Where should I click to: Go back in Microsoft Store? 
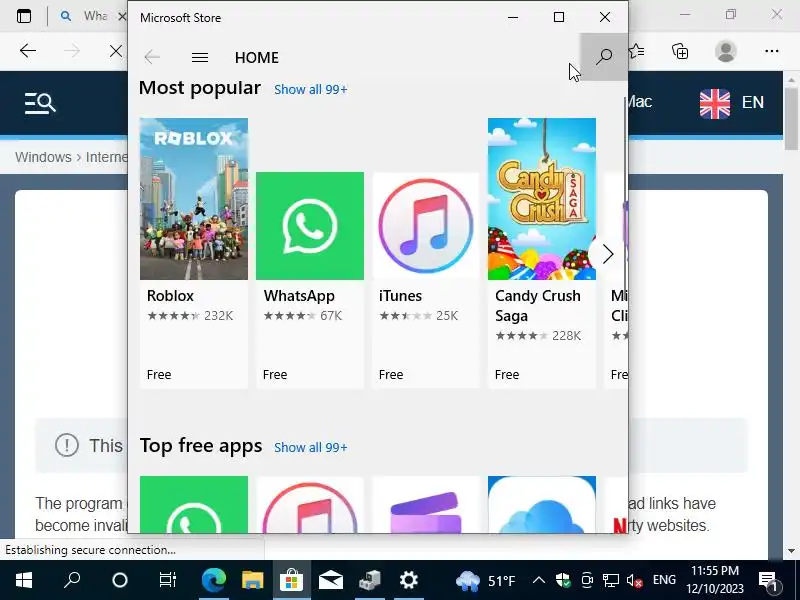click(x=152, y=57)
